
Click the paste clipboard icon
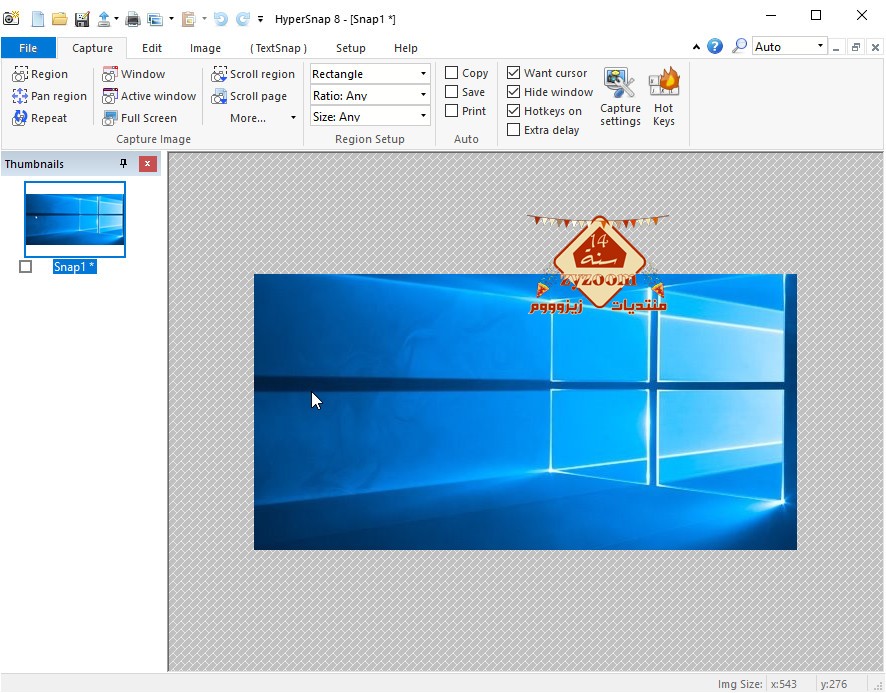(x=188, y=19)
